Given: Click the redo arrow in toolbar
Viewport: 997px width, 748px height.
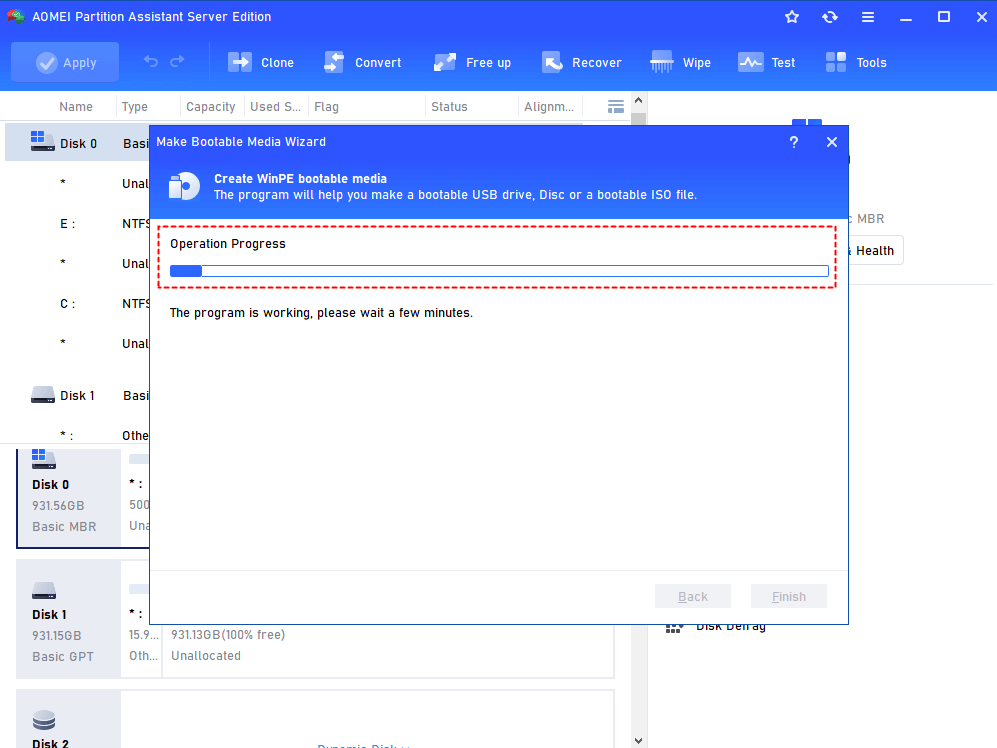Looking at the screenshot, I should click(x=177, y=62).
